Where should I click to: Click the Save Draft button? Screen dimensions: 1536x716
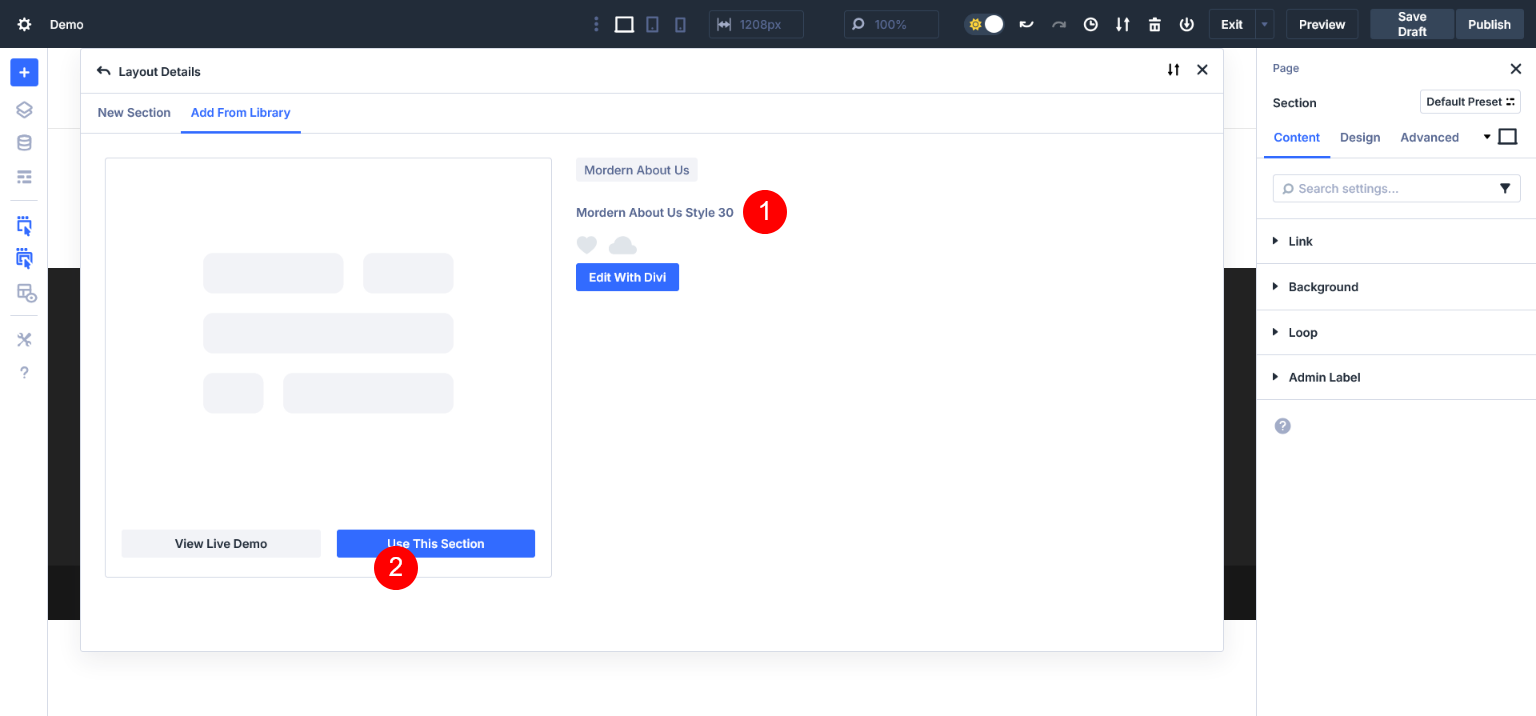pyautogui.click(x=1412, y=24)
